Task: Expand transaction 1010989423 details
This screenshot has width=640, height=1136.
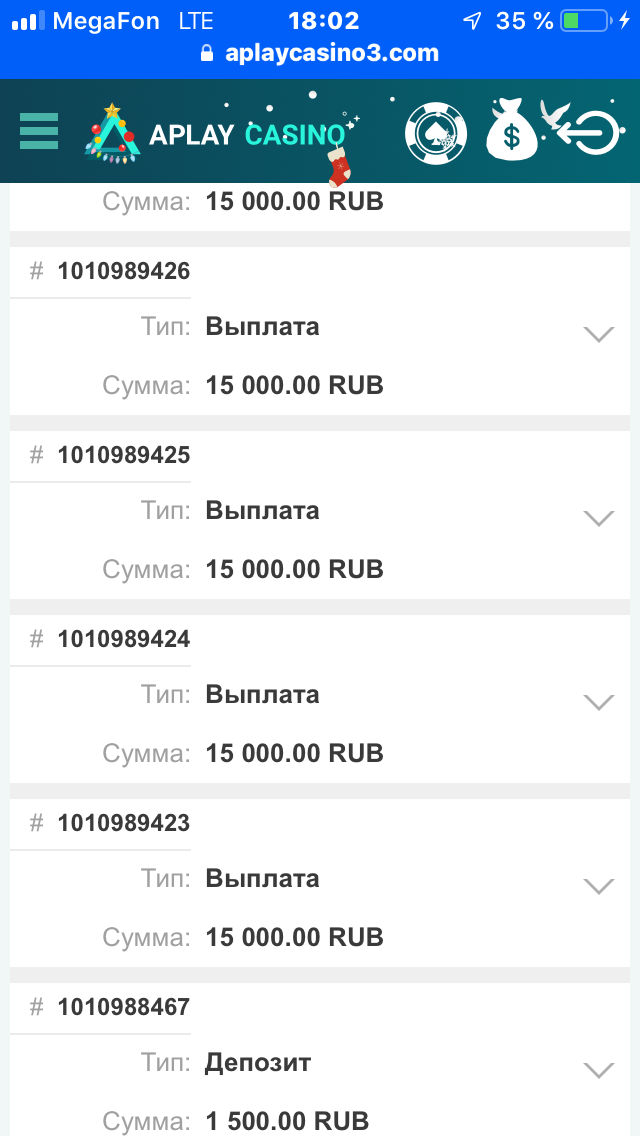Action: [598, 886]
